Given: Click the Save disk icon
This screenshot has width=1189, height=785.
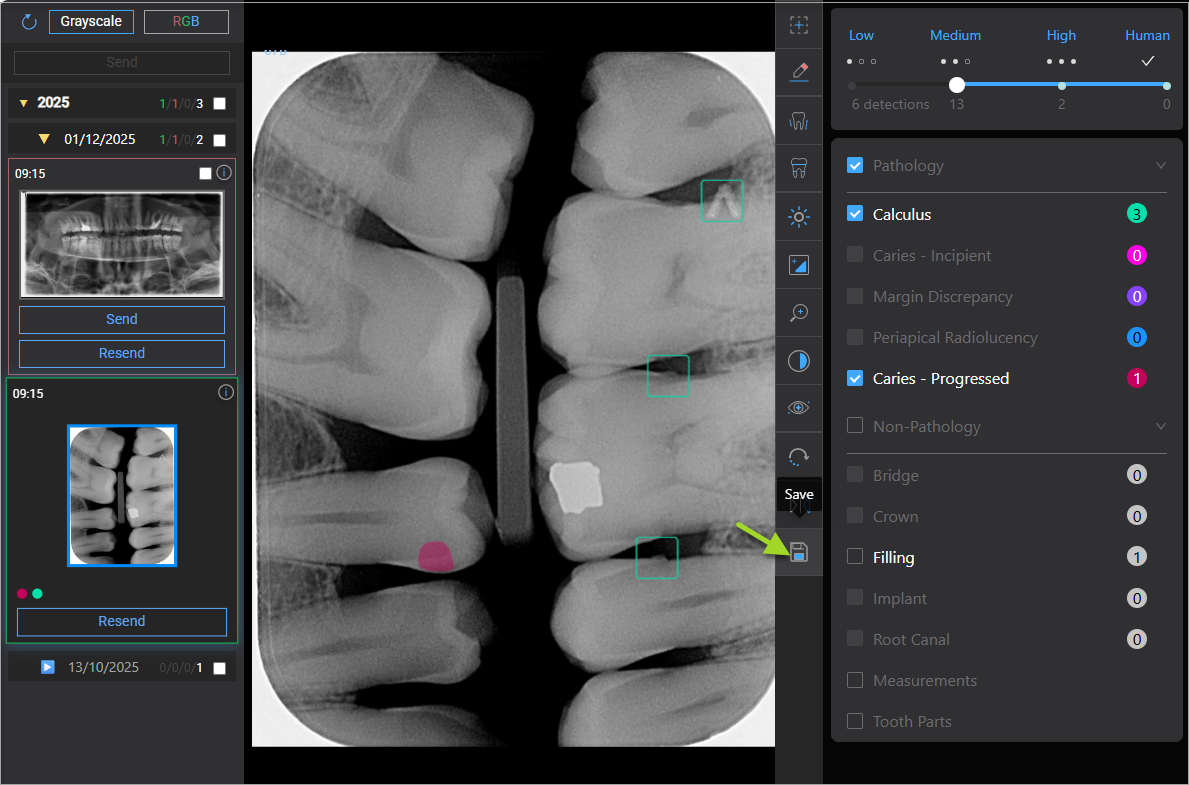Looking at the screenshot, I should point(798,552).
